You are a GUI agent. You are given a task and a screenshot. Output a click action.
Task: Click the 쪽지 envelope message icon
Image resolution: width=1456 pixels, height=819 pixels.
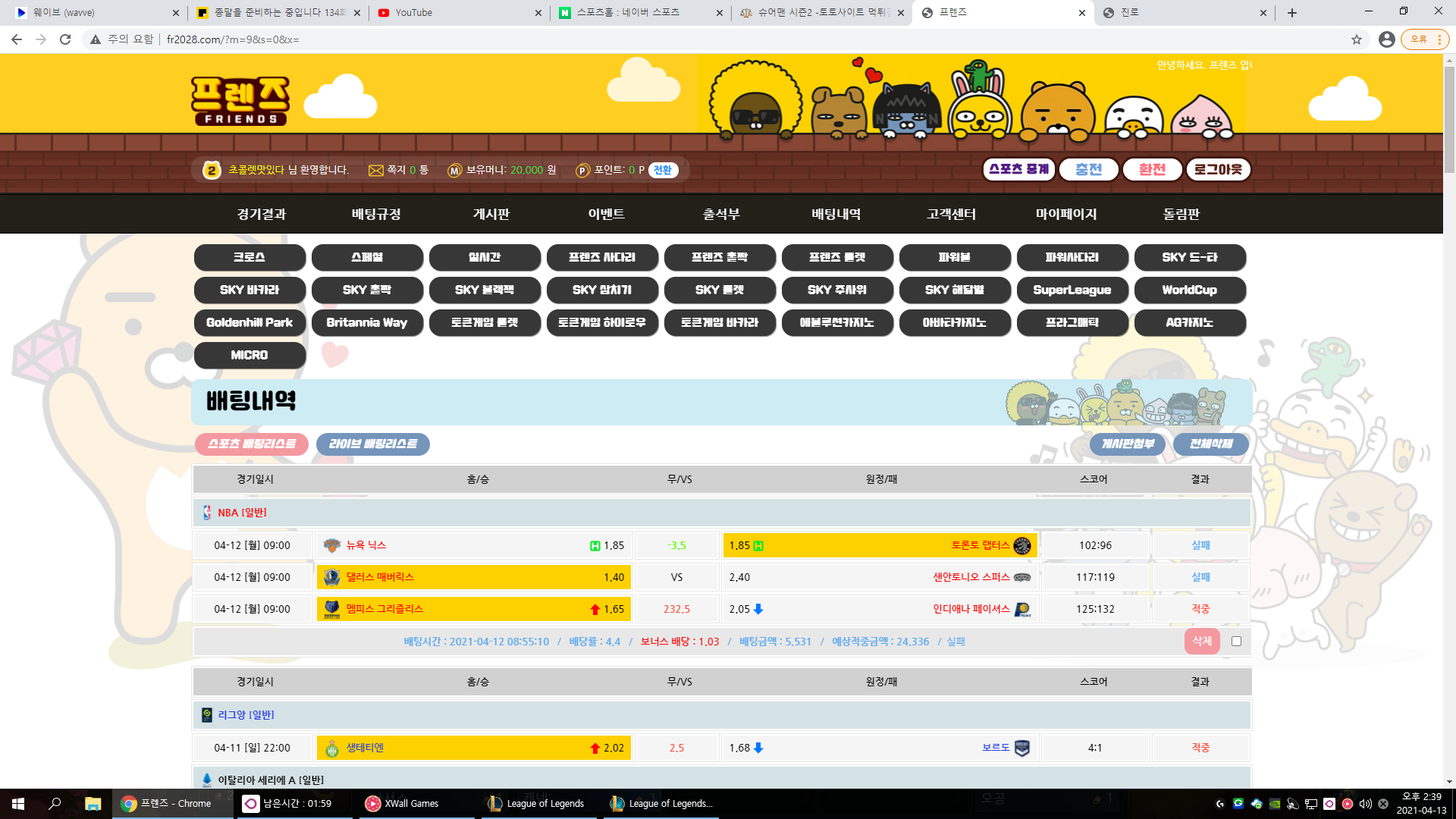(375, 171)
